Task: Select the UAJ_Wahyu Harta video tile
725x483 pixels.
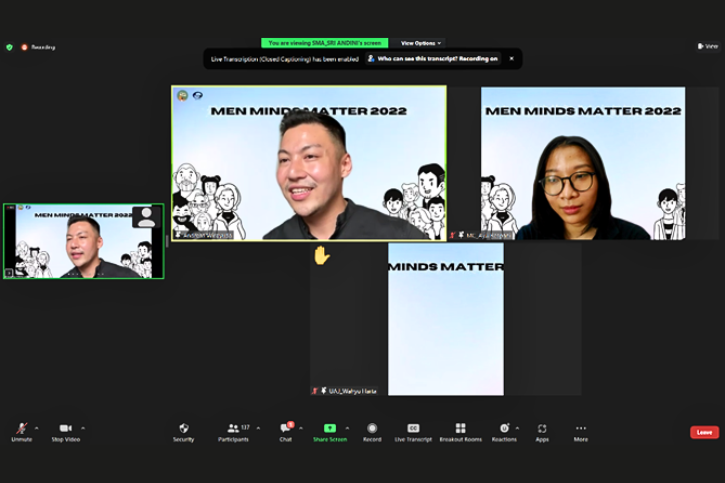Action: 446,319
